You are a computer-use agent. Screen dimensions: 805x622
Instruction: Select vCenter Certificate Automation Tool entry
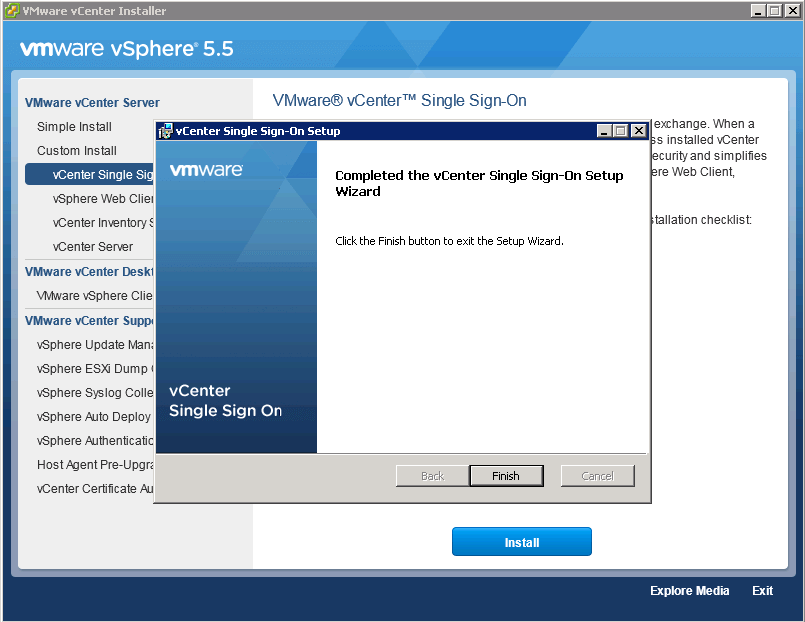(x=95, y=489)
